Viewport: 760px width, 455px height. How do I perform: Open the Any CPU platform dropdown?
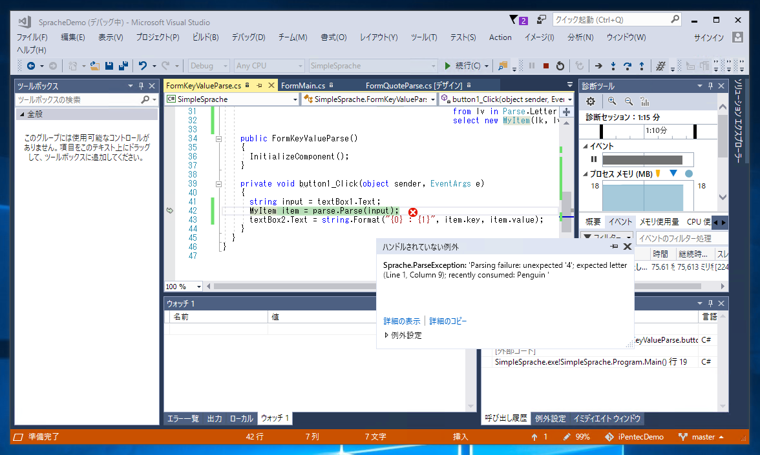tap(269, 65)
